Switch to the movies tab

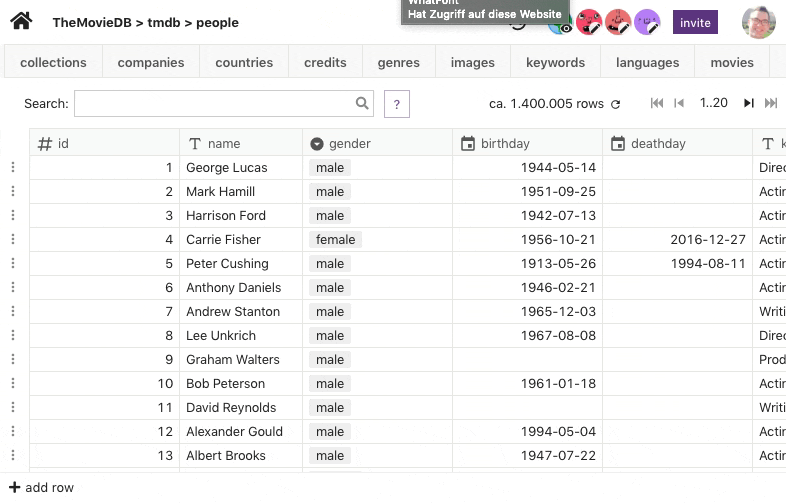pos(732,62)
